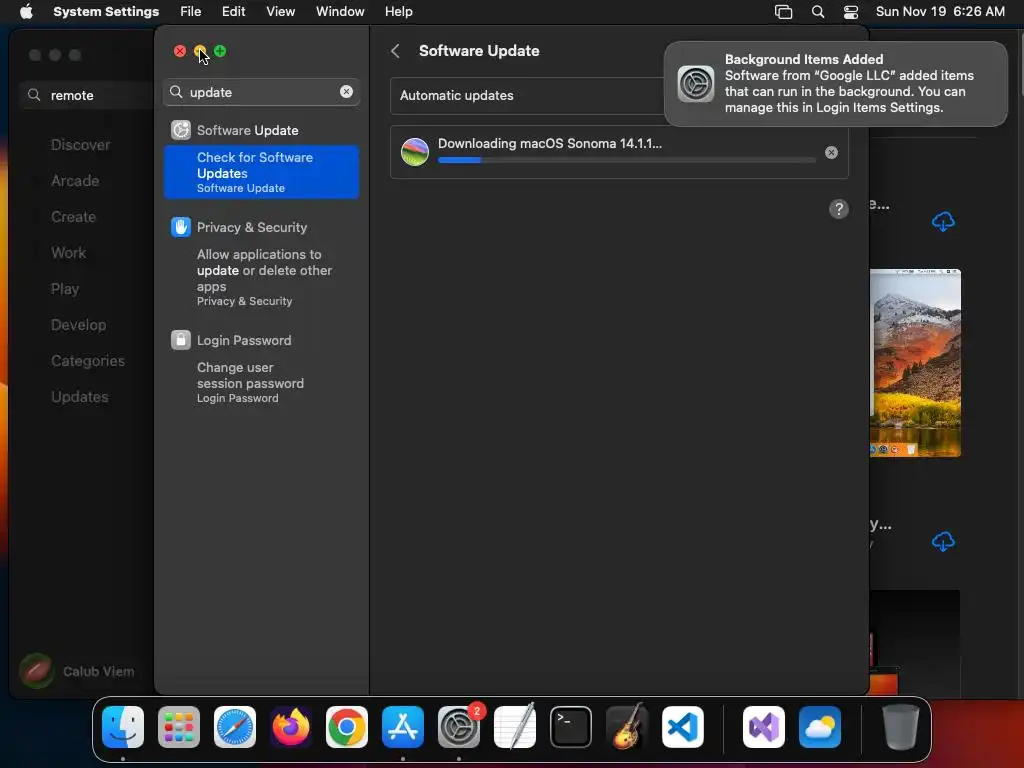Screen dimensions: 1024x768
Task: Click the date and time in menu bar
Action: (940, 12)
